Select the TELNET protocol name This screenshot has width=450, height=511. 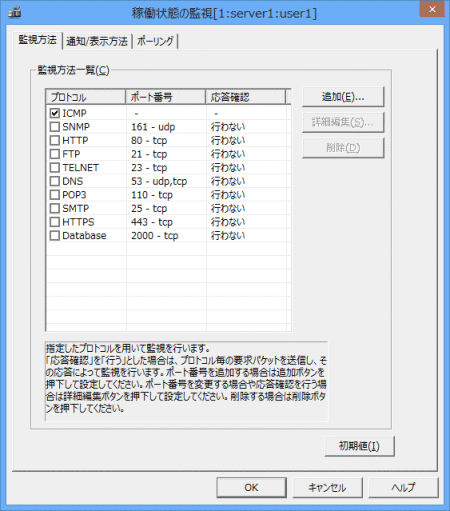point(81,167)
